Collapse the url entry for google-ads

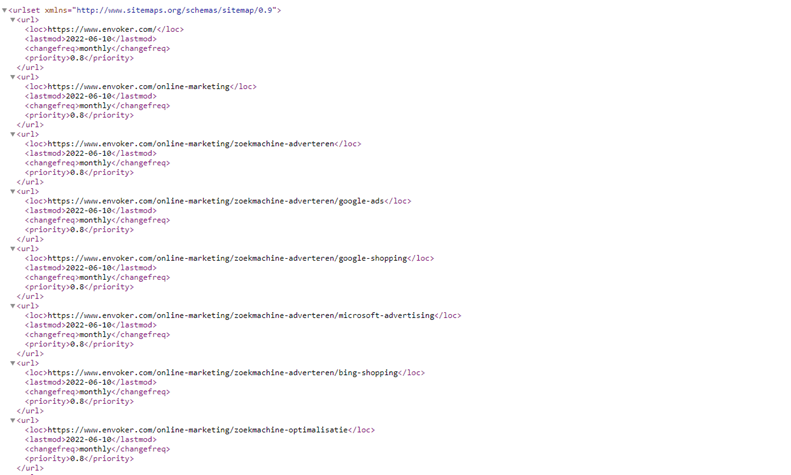pos(13,192)
